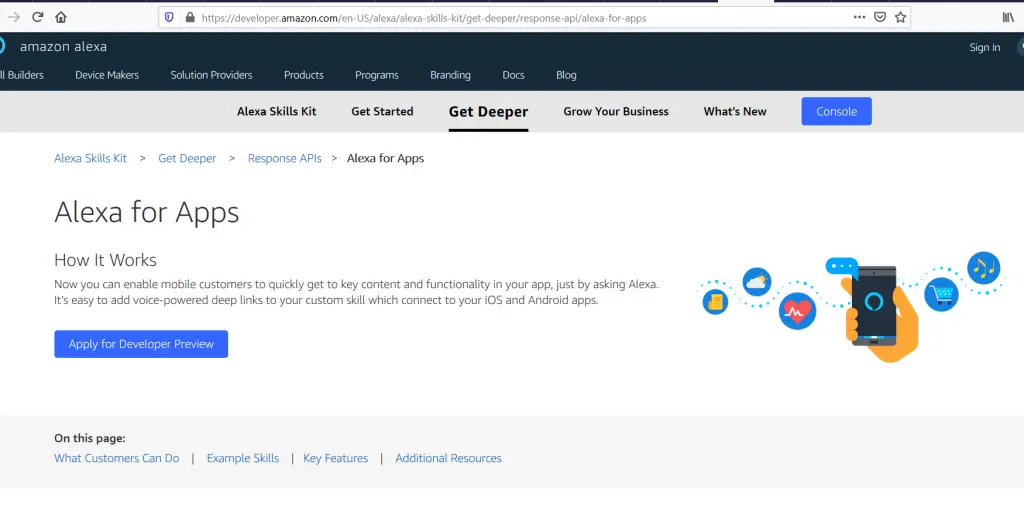Click Apply for Developer Preview button

click(141, 344)
